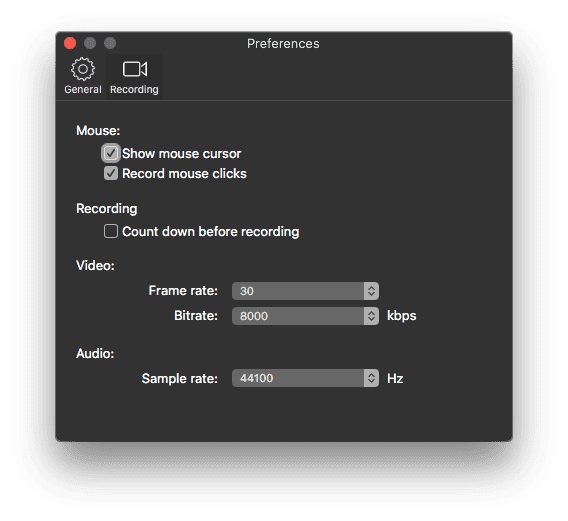Switch to the Recording tab label

pyautogui.click(x=134, y=89)
